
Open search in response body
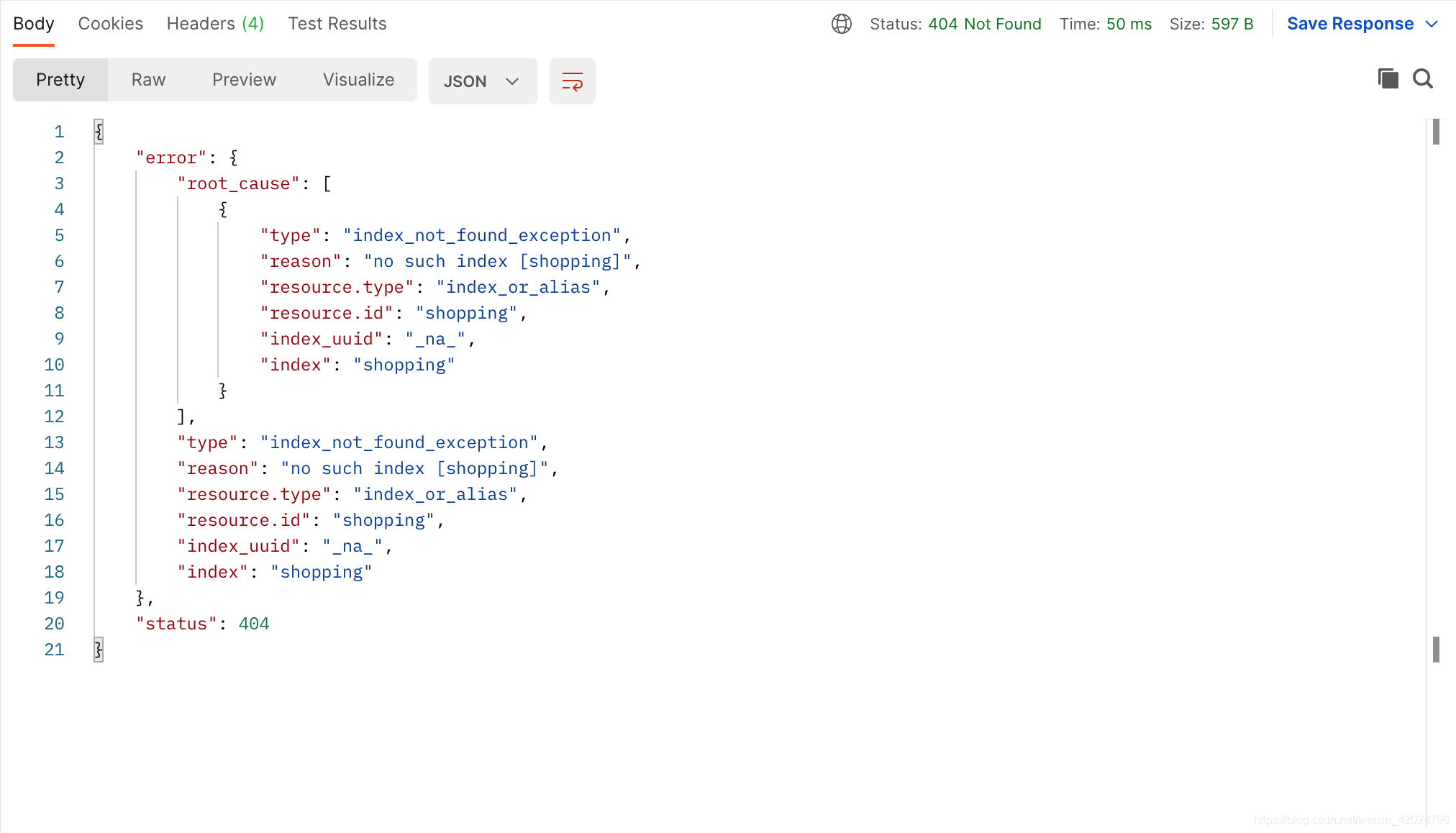(x=1423, y=78)
